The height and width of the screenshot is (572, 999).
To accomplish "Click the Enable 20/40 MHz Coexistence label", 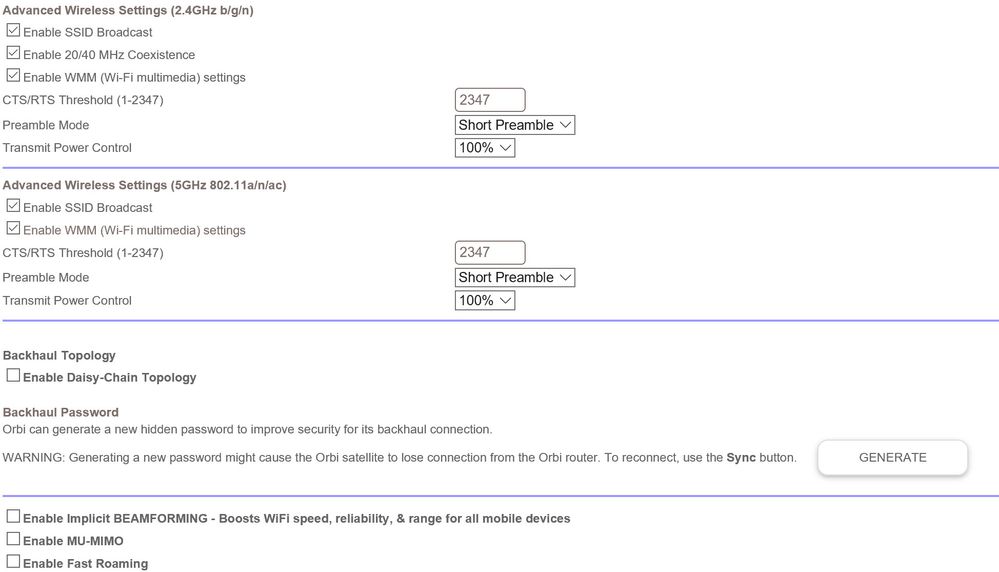I will tap(109, 55).
